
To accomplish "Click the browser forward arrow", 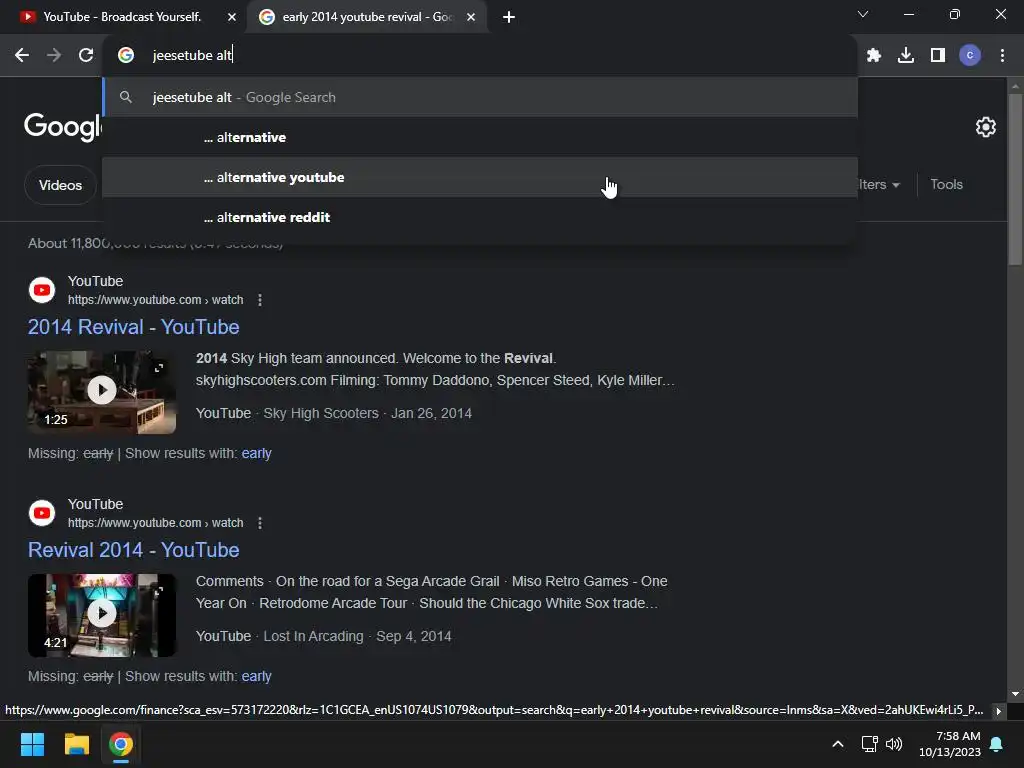I will coord(54,56).
